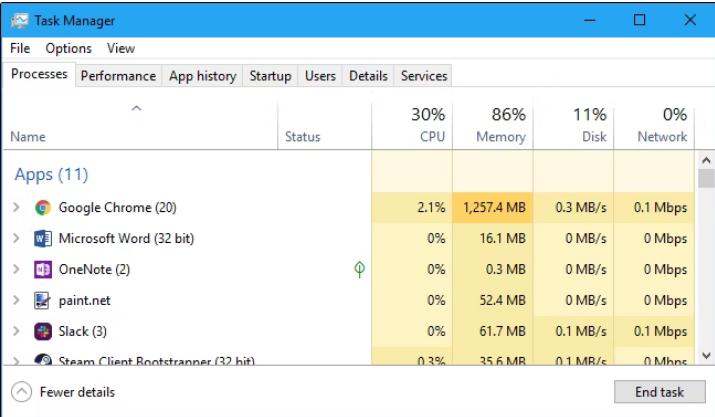The height and width of the screenshot is (417, 715).
Task: Switch to the Startup tab
Action: coord(270,76)
